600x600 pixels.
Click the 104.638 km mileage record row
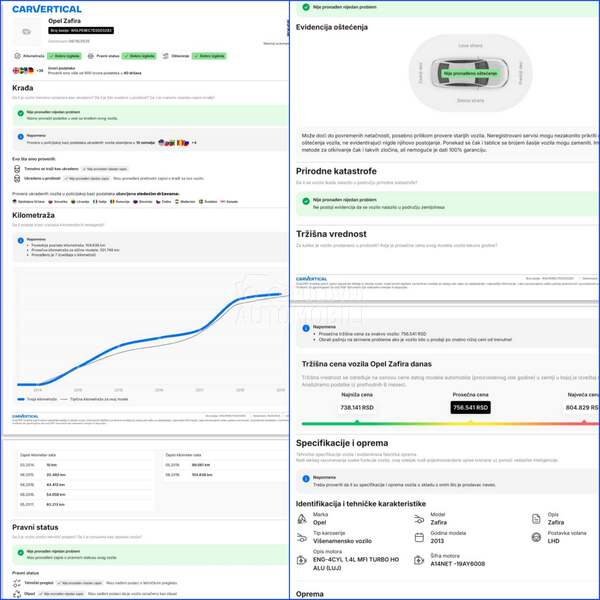(x=225, y=475)
